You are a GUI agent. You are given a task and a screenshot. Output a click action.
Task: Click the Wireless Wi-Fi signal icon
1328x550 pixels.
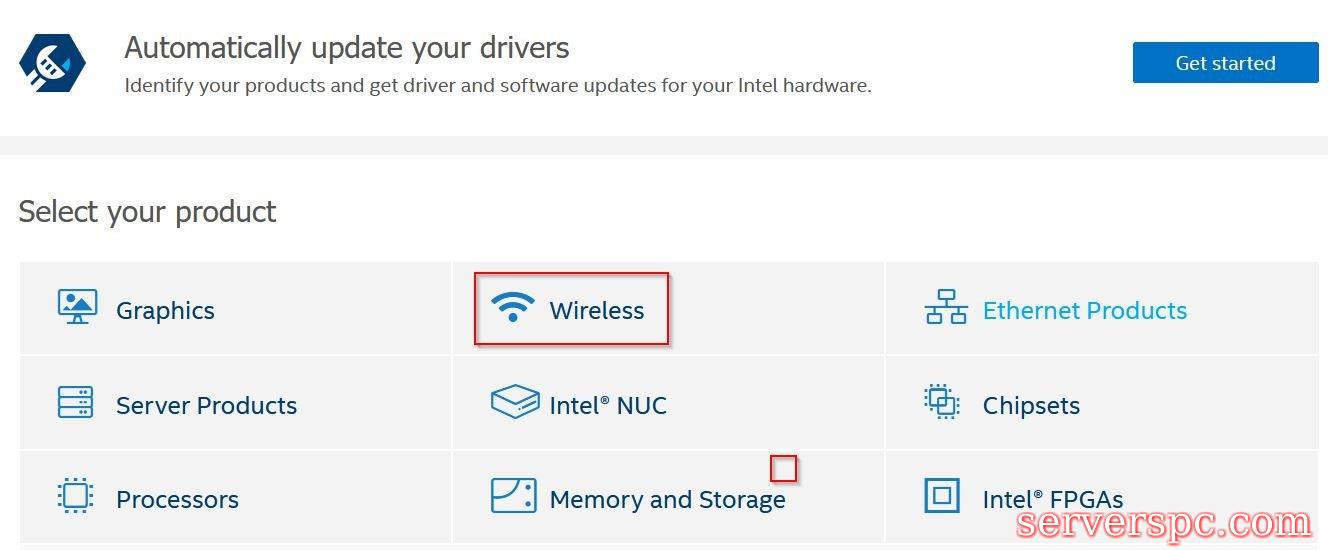coord(513,307)
